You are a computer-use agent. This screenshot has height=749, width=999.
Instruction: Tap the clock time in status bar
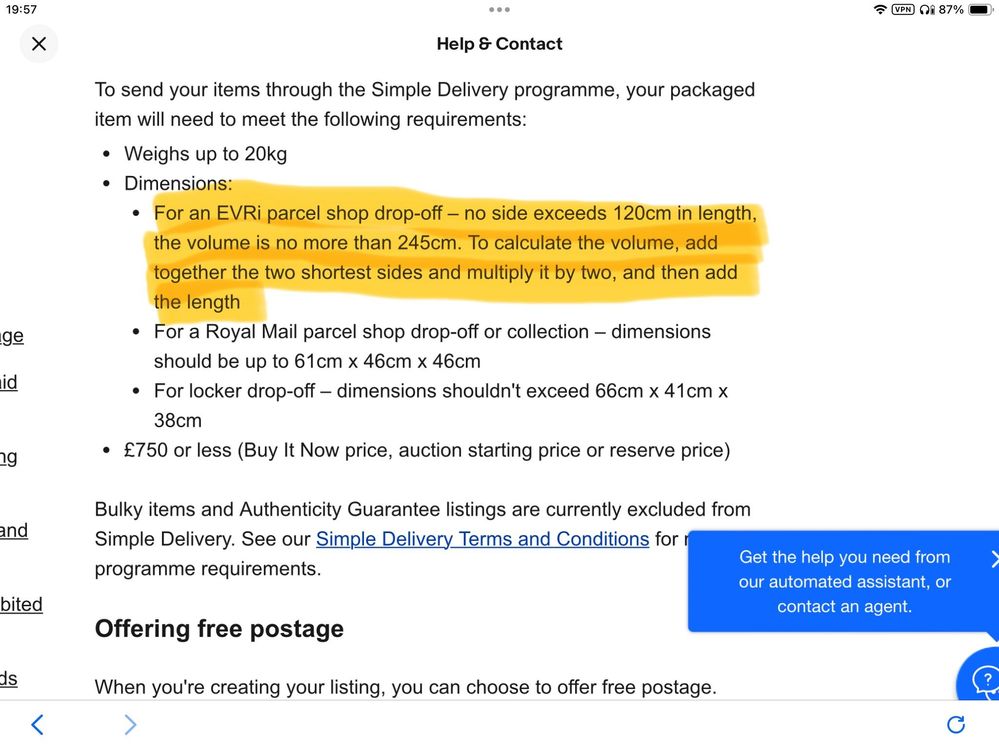[x=21, y=10]
